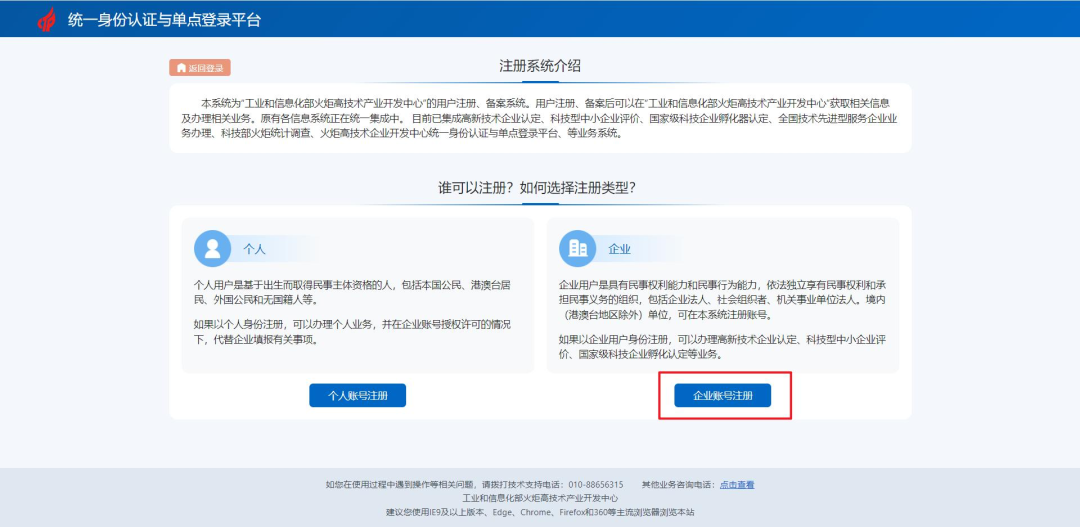Click the paragraph starting 企业用户是具有民事权利能力
Image resolution: width=1080 pixels, height=527 pixels.
722,300
